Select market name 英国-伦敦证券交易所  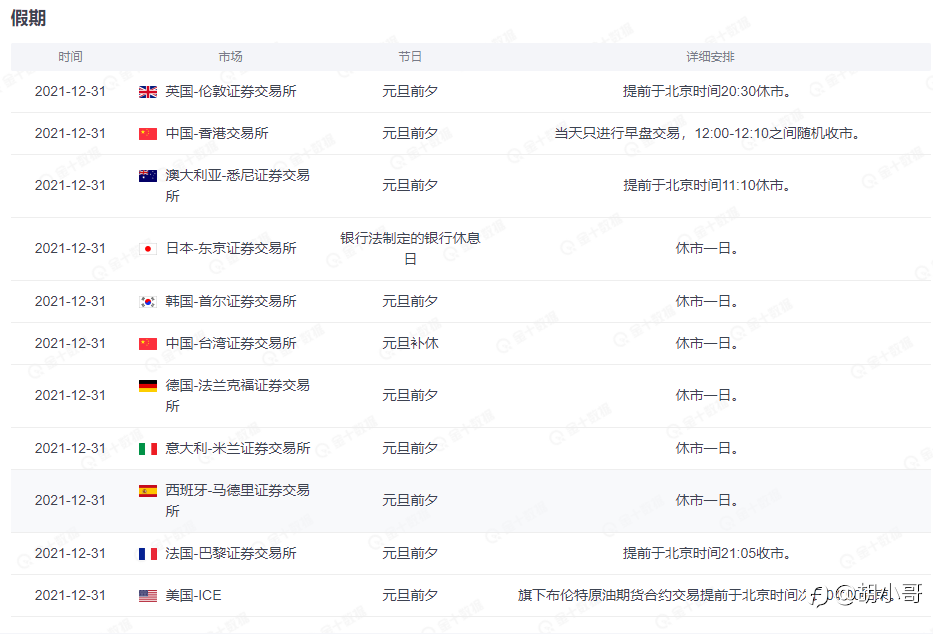pyautogui.click(x=231, y=91)
